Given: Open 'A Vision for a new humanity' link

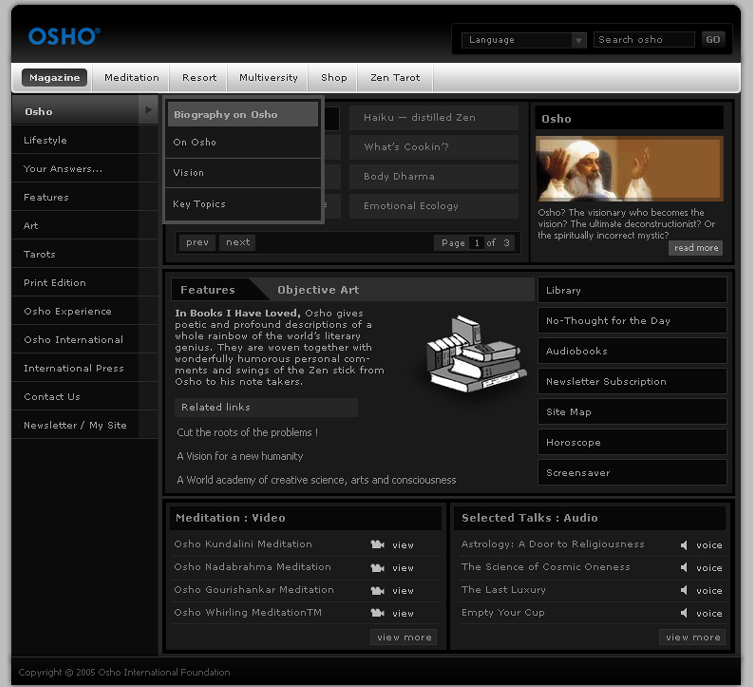Looking at the screenshot, I should (240, 456).
